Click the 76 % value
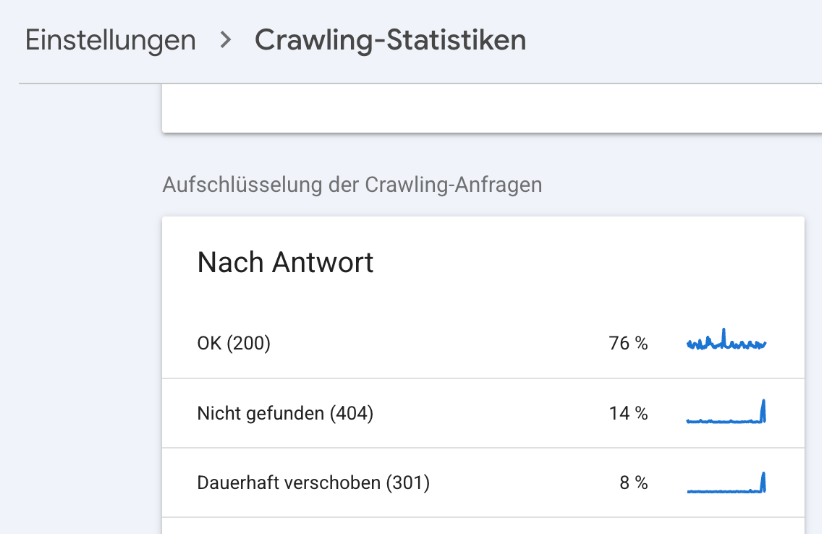822x546 pixels. coord(628,343)
